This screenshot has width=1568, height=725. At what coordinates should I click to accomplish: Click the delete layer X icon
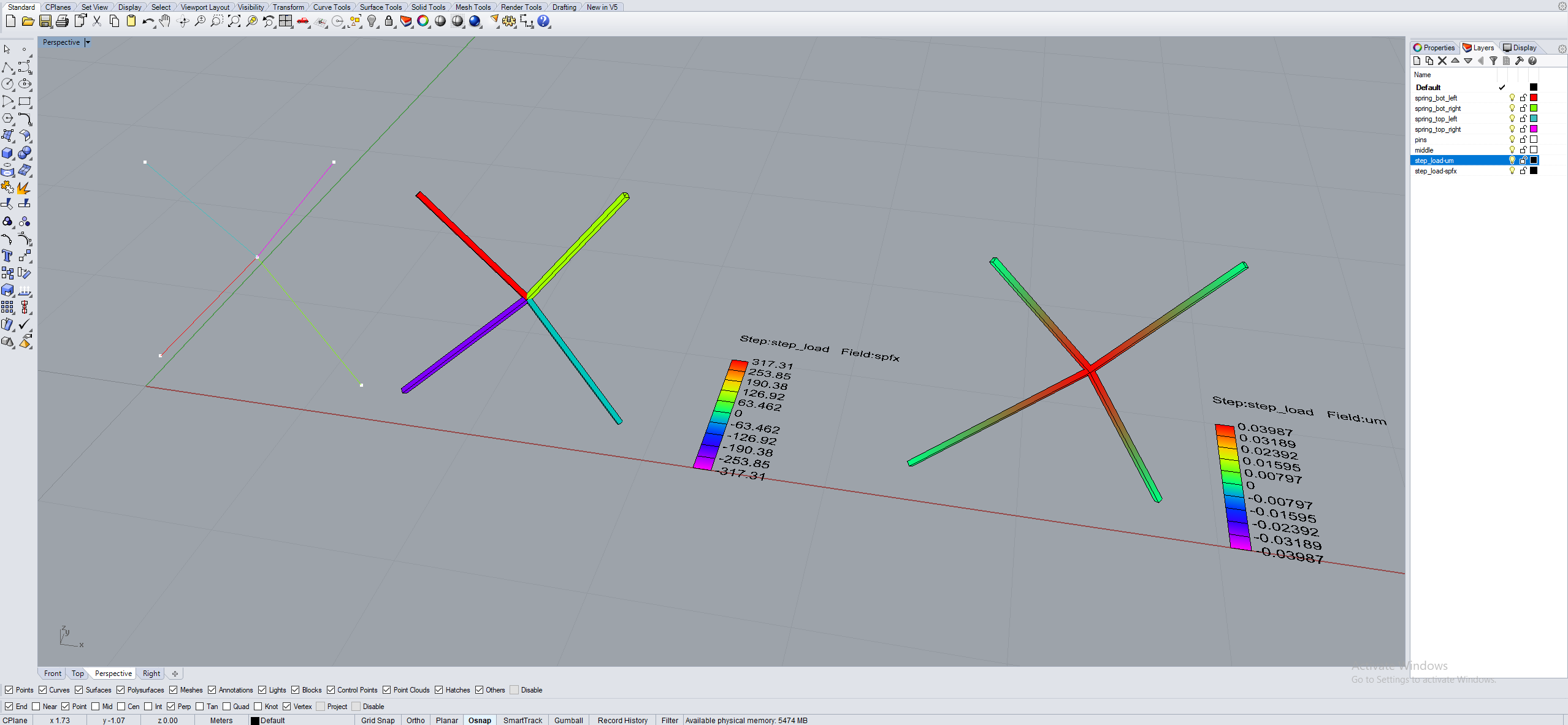tap(1442, 61)
